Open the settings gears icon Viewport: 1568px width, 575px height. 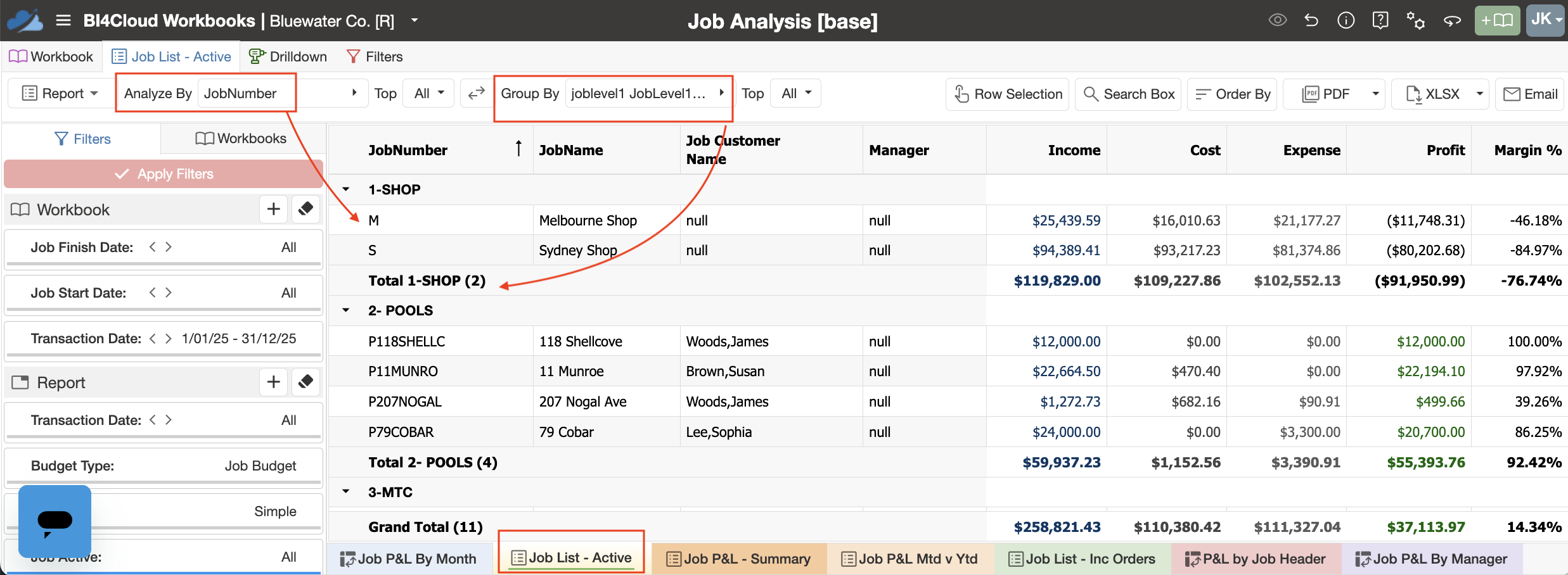point(1415,20)
